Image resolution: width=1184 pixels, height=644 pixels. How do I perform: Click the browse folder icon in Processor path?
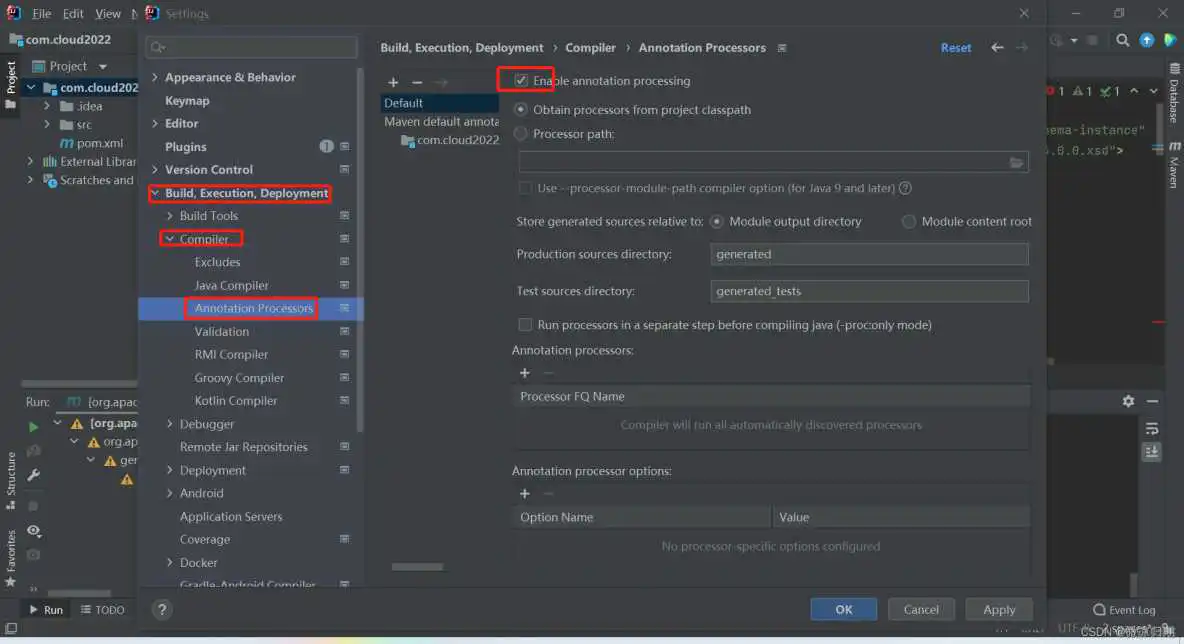tap(1016, 162)
